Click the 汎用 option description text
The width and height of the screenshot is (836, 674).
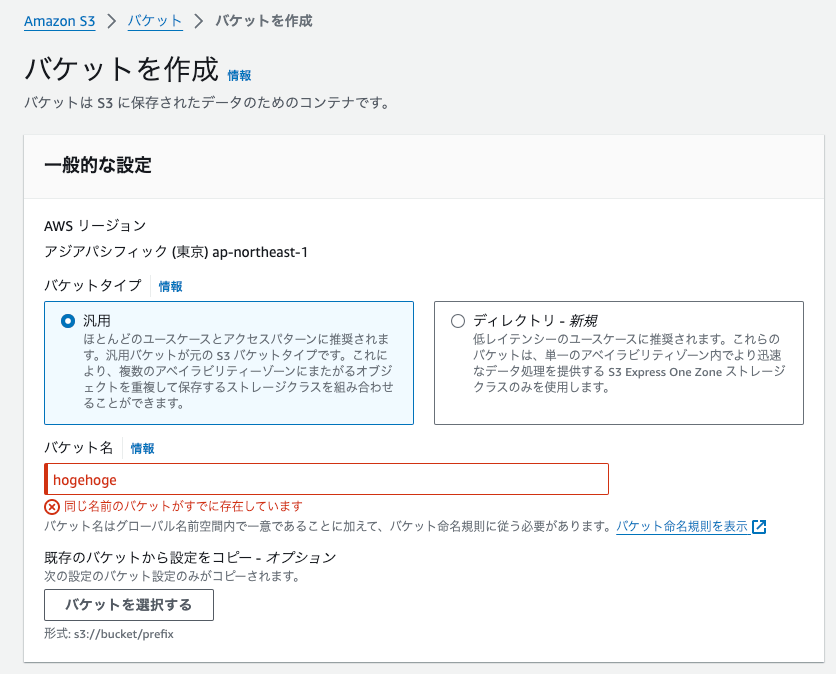(x=238, y=371)
